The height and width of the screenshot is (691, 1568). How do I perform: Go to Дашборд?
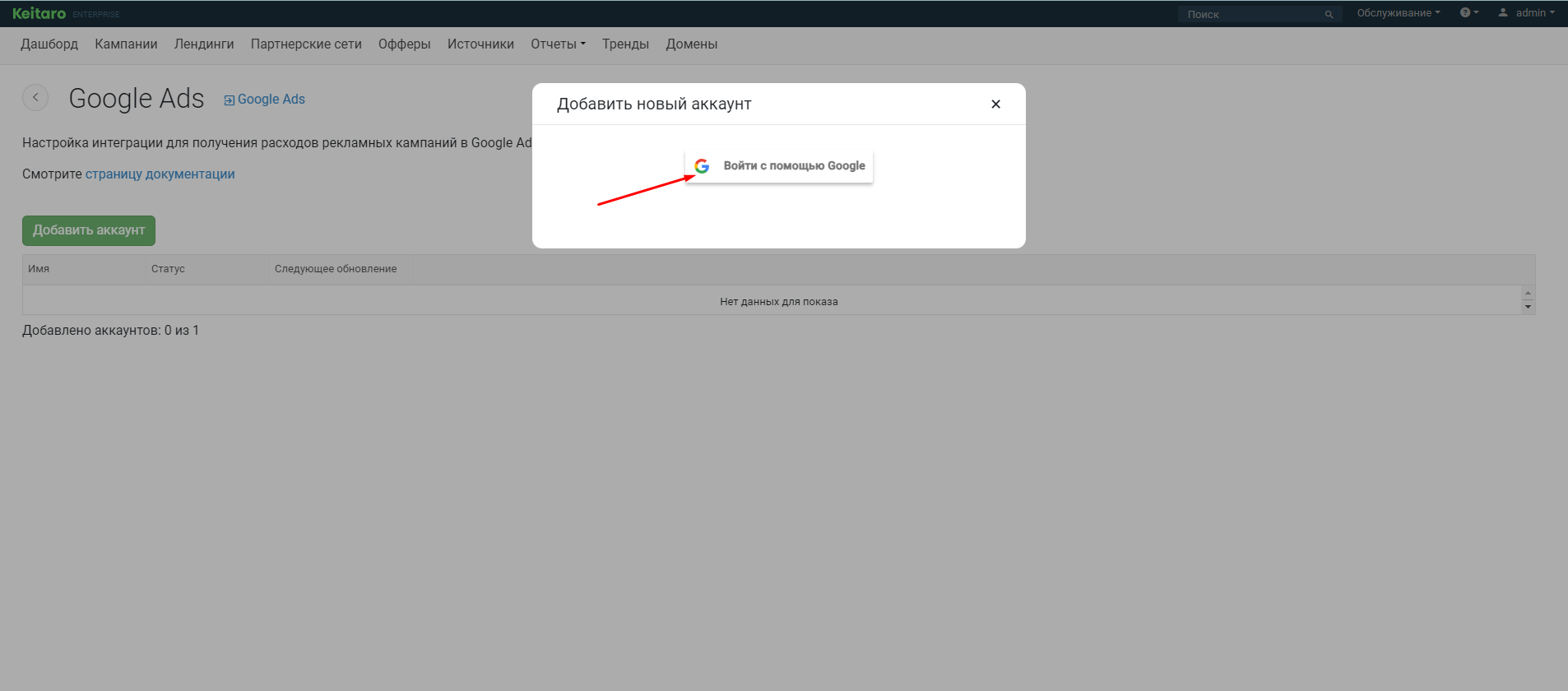coord(49,44)
